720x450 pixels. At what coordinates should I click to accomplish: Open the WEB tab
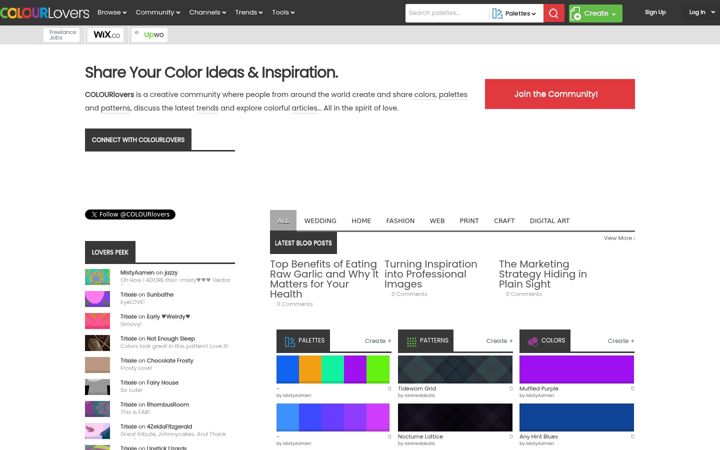point(437,221)
